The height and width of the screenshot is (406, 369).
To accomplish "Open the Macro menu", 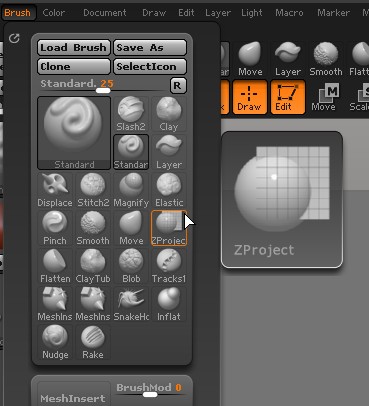I will pyautogui.click(x=289, y=13).
